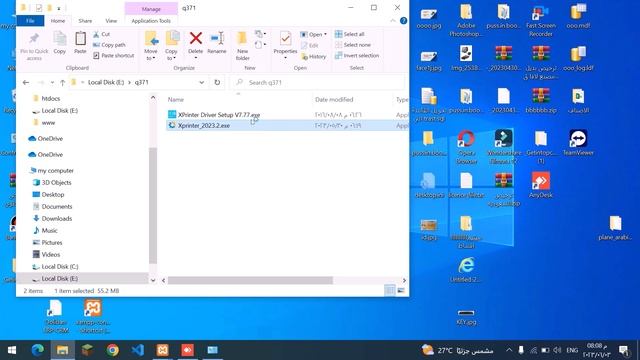Viewport: 640px width, 360px height.
Task: Click in the Search q371 field
Action: pyautogui.click(x=318, y=82)
